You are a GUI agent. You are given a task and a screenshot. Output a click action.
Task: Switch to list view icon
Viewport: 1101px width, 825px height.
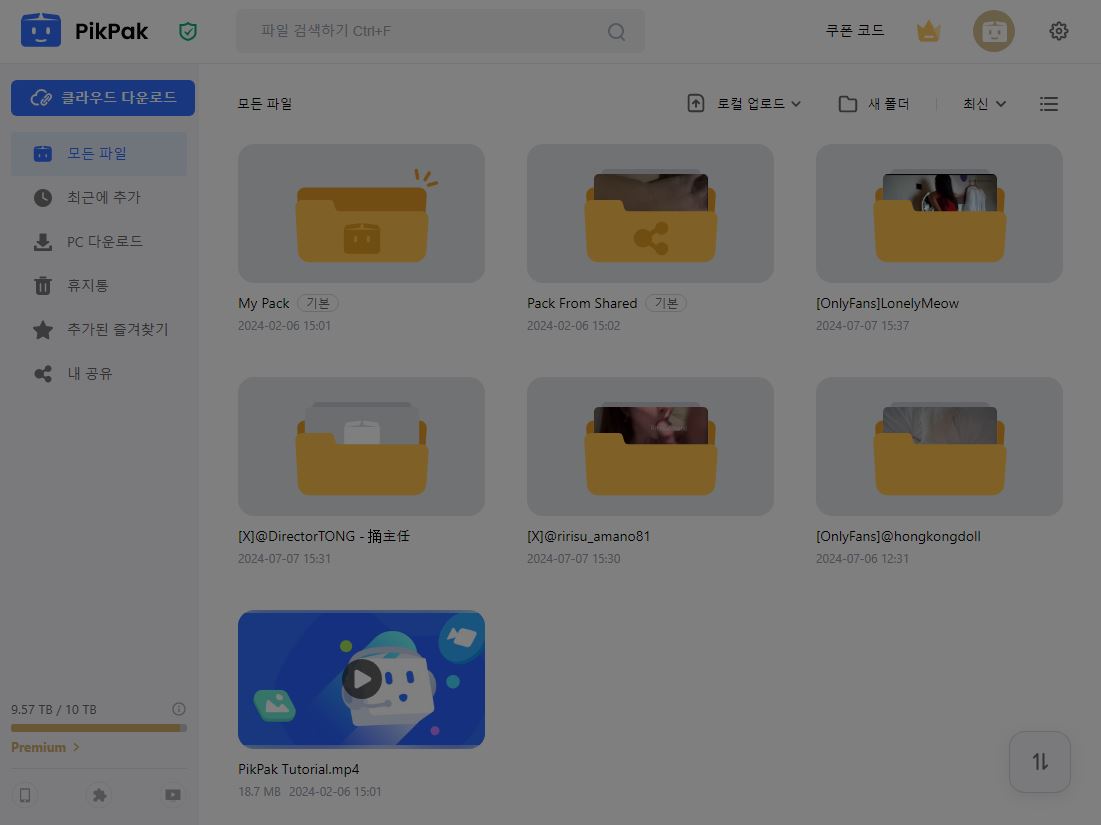1048,104
